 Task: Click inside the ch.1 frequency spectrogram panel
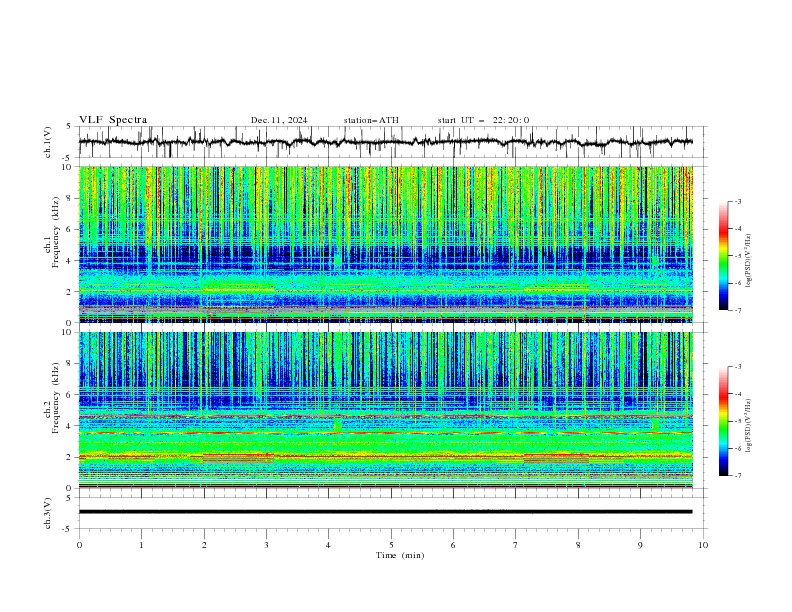[x=386, y=244]
